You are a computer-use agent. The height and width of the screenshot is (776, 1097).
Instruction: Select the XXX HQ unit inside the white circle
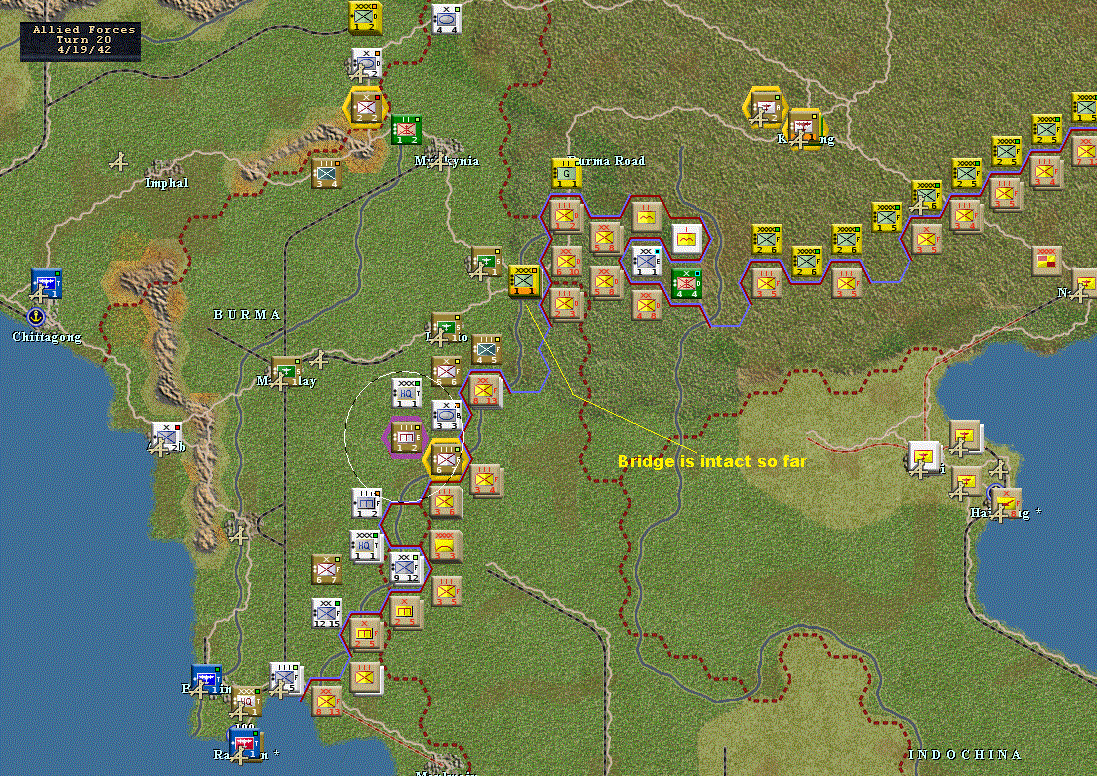[406, 393]
